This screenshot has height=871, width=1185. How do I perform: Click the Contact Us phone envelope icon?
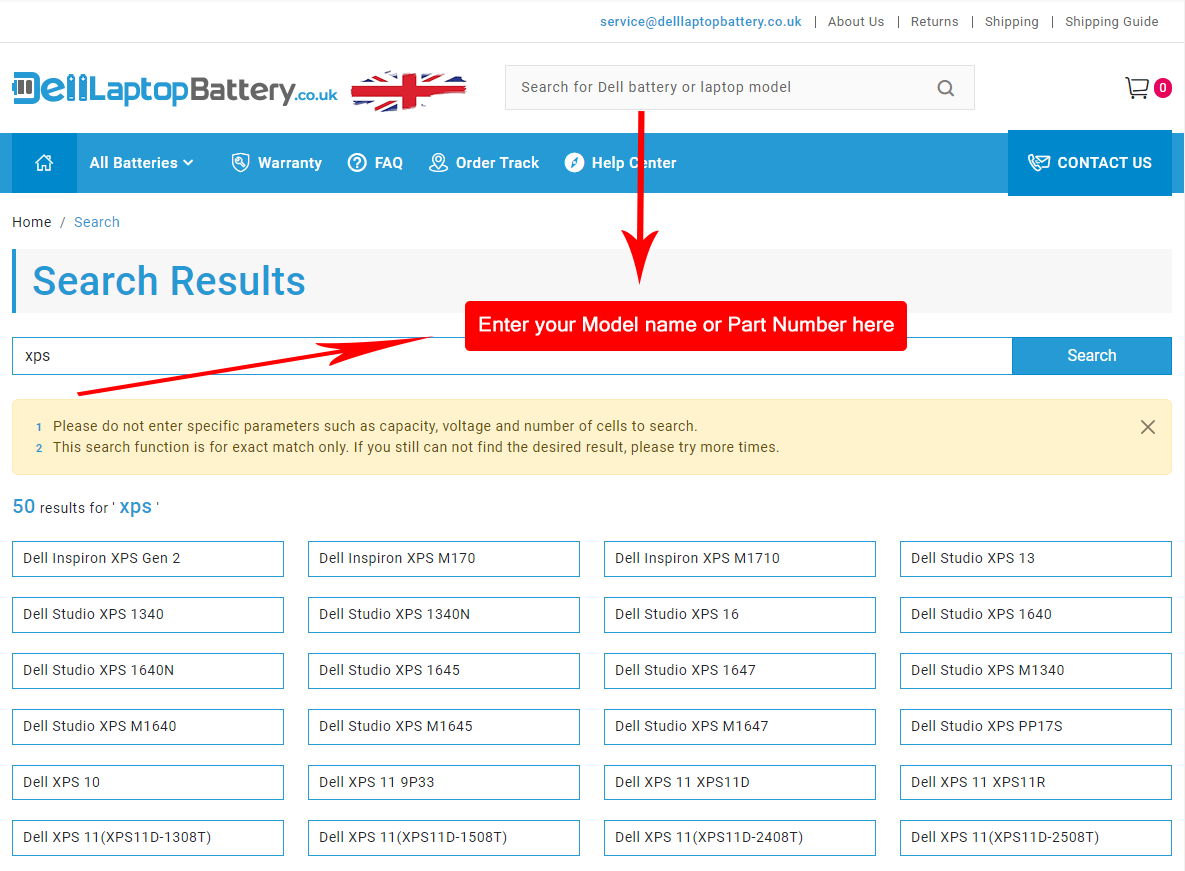click(x=1038, y=162)
